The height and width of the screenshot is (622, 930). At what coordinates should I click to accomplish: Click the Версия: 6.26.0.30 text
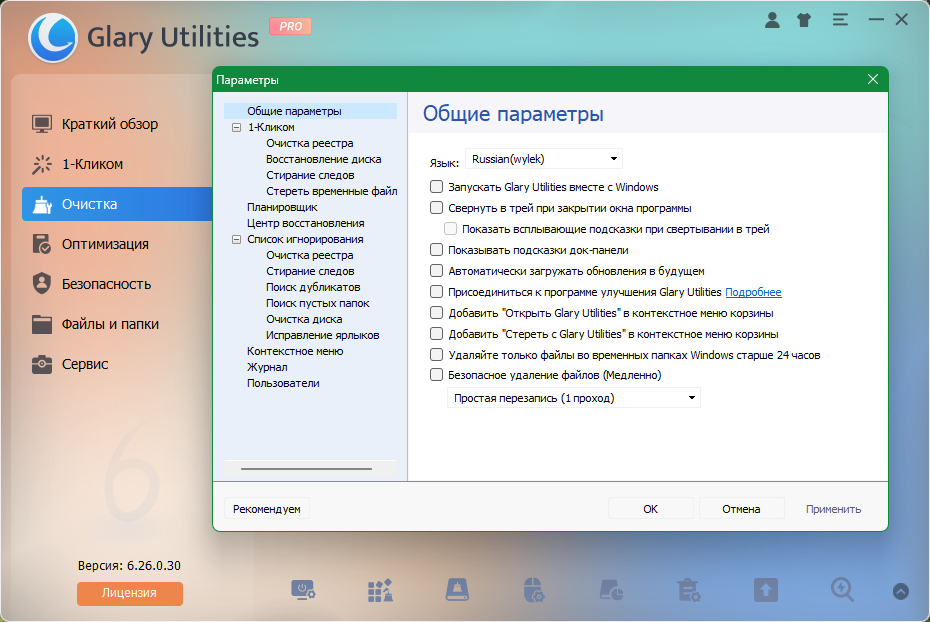pos(129,566)
